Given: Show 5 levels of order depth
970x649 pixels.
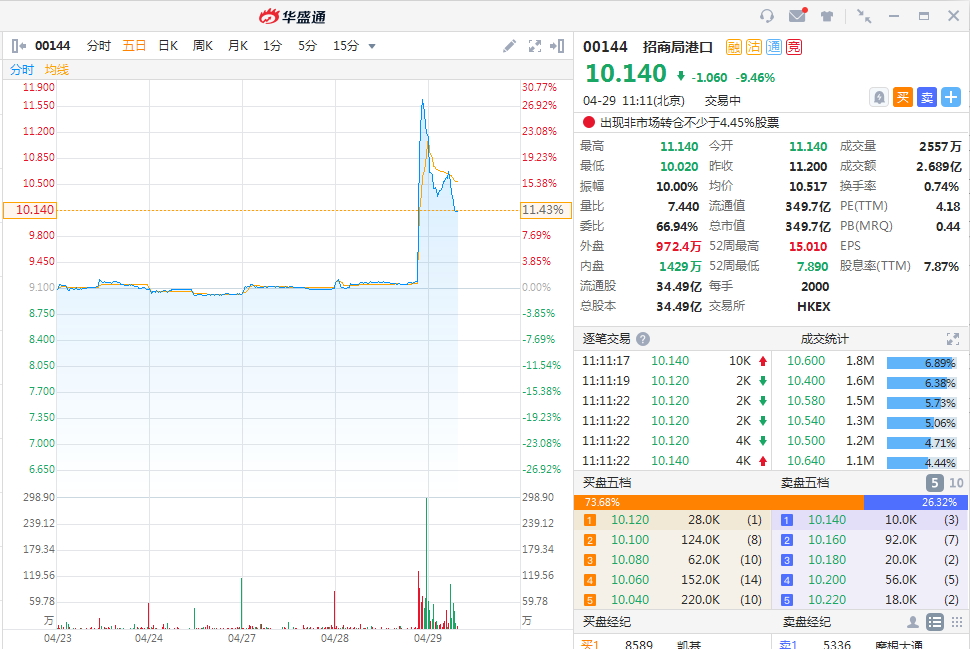Looking at the screenshot, I should [934, 483].
